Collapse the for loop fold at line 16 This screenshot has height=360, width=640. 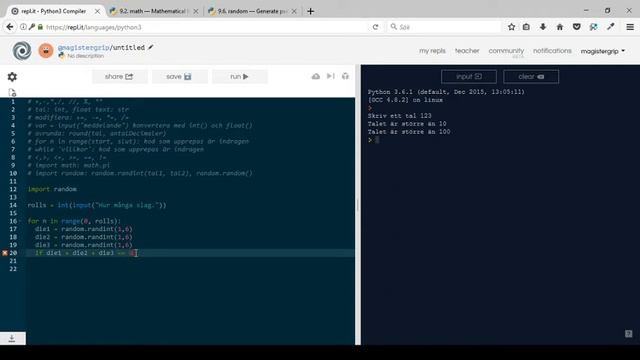point(20,221)
